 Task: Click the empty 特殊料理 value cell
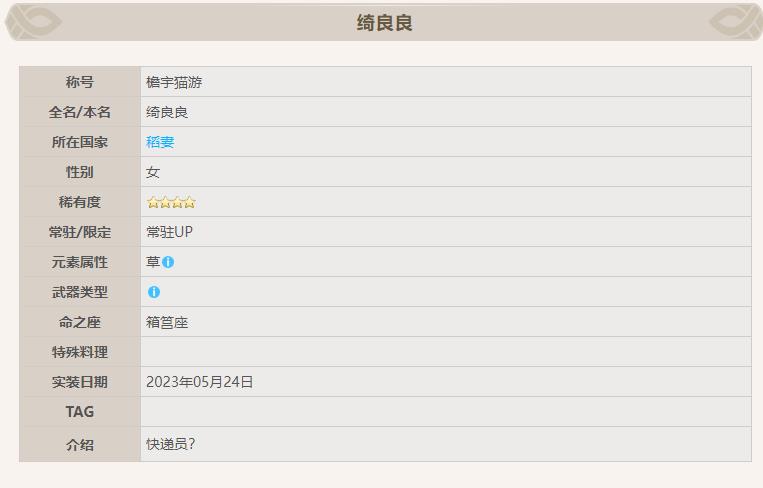(x=445, y=352)
